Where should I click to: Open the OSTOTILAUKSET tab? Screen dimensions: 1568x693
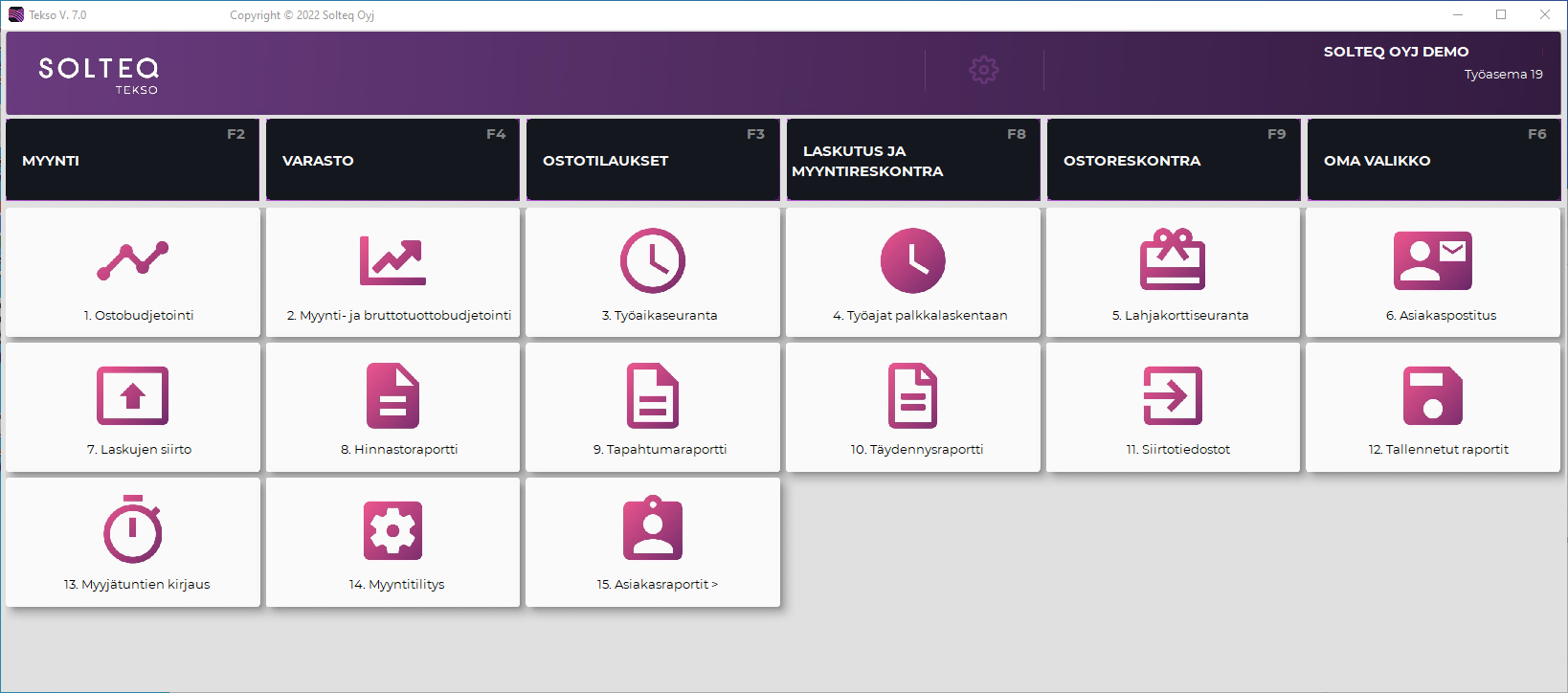tap(653, 160)
